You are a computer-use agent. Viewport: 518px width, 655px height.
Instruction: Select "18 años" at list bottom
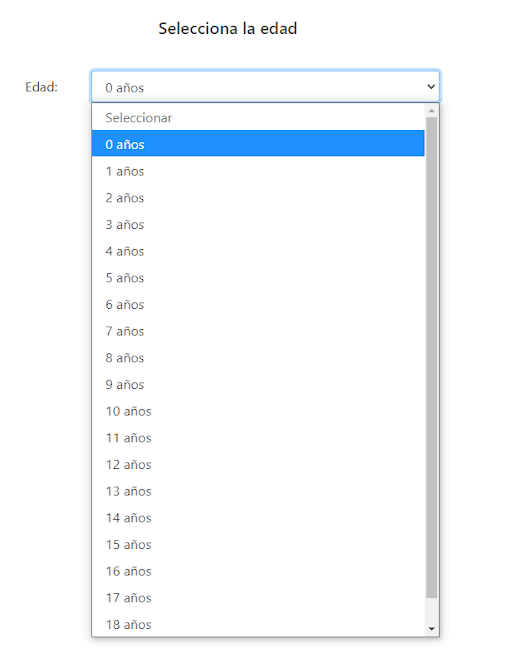point(258,624)
